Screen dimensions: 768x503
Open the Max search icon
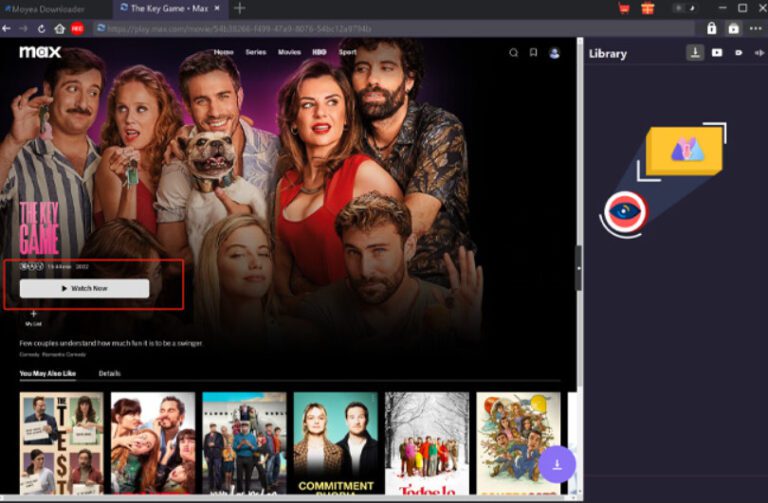click(514, 53)
